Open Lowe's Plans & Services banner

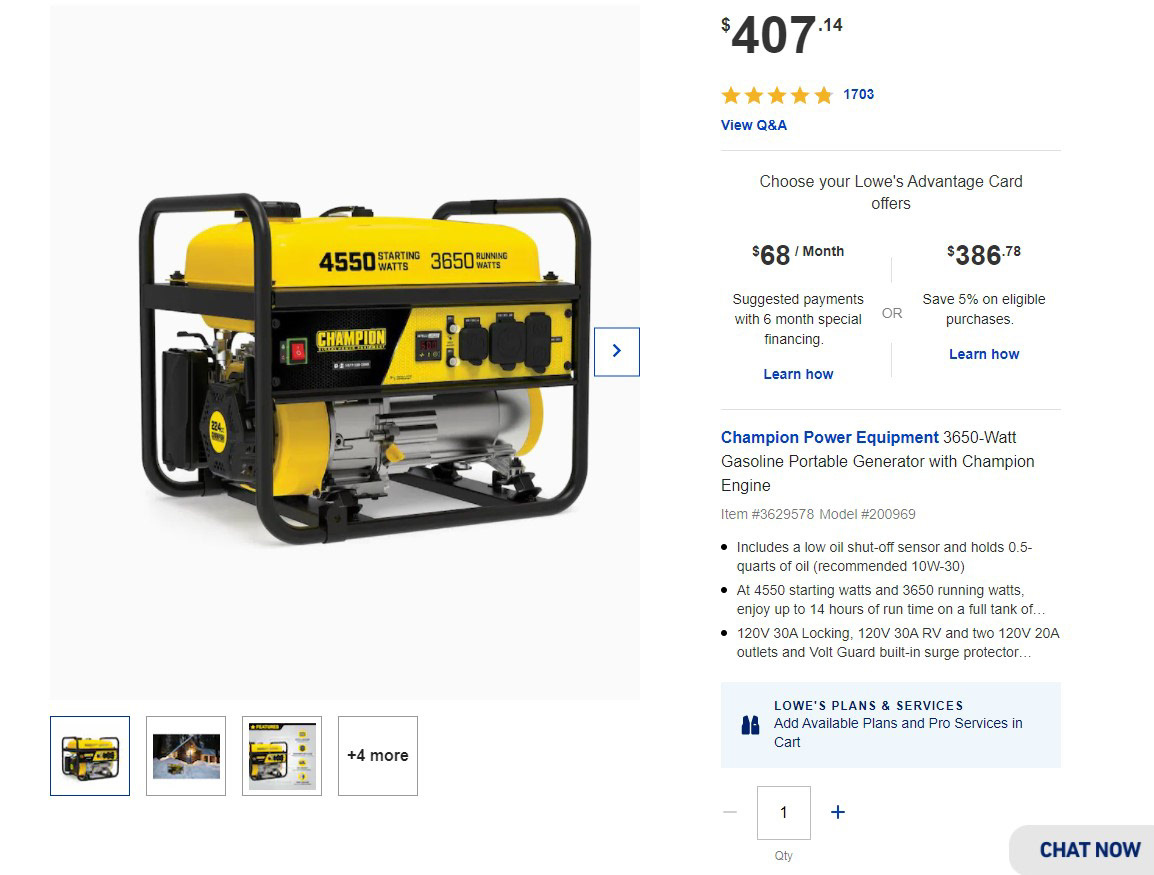click(891, 725)
